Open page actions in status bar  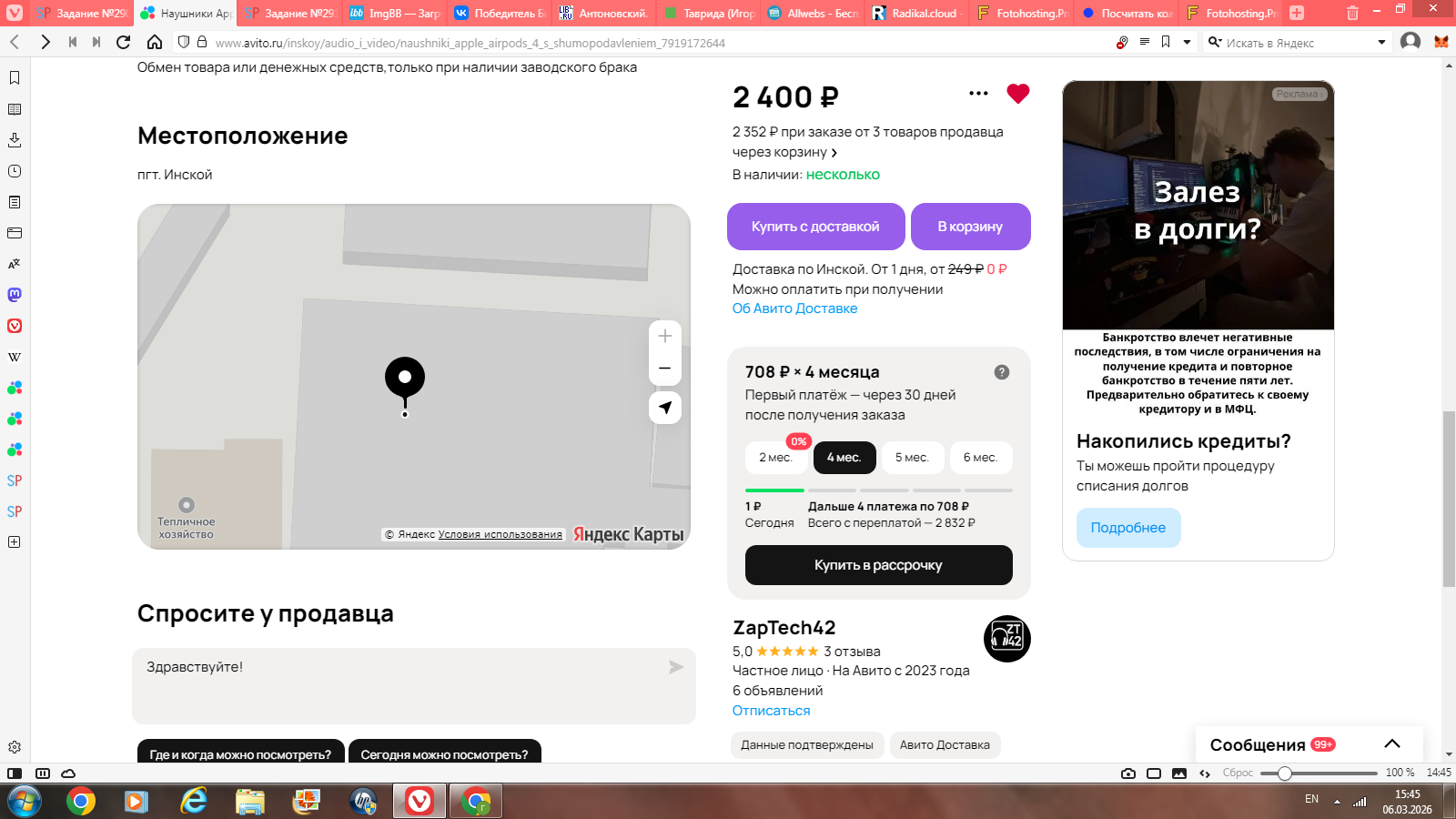(1205, 773)
